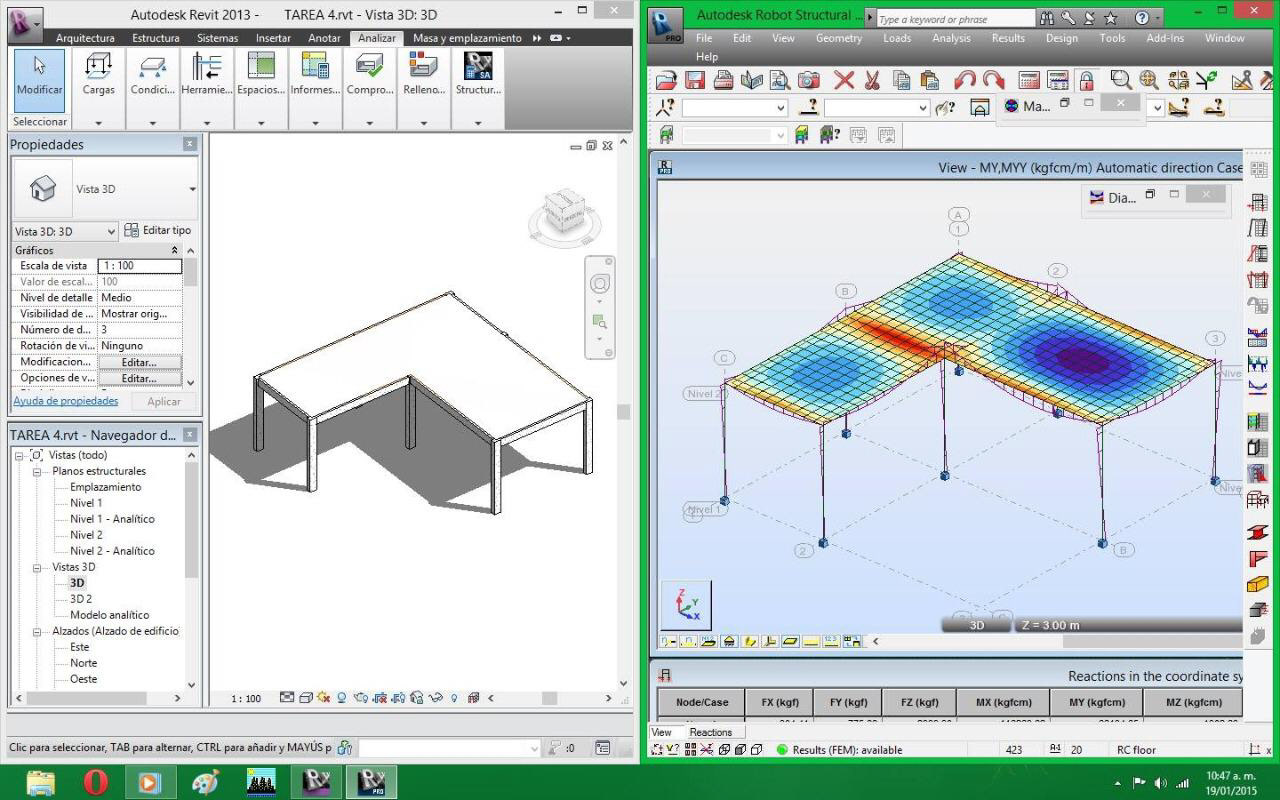The height and width of the screenshot is (800, 1280).
Task: Open the Cargas ribbon tool
Action: 98,75
